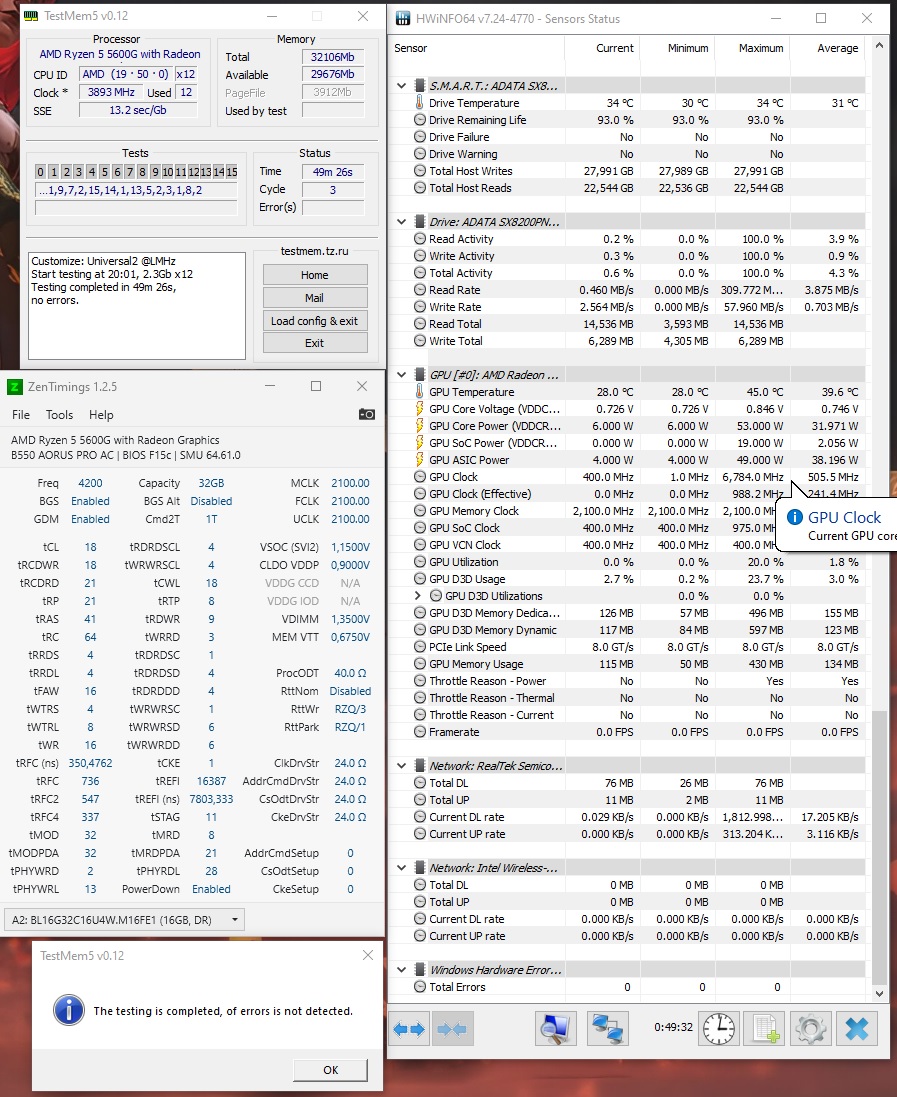Viewport: 897px width, 1097px height.
Task: Click circle icon beside Framerate
Action: [420, 732]
